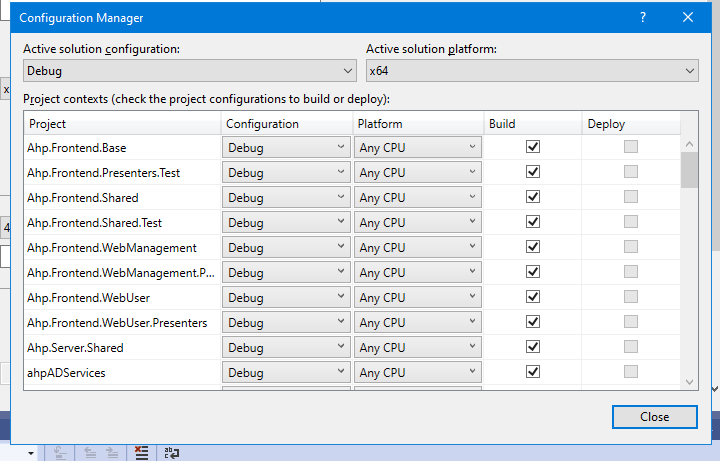Disable Build for ahpADServices
720x461 pixels.
coord(533,372)
